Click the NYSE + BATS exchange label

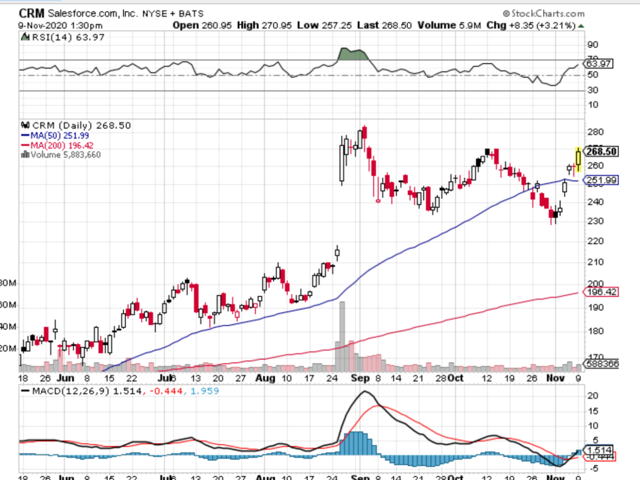tap(173, 14)
